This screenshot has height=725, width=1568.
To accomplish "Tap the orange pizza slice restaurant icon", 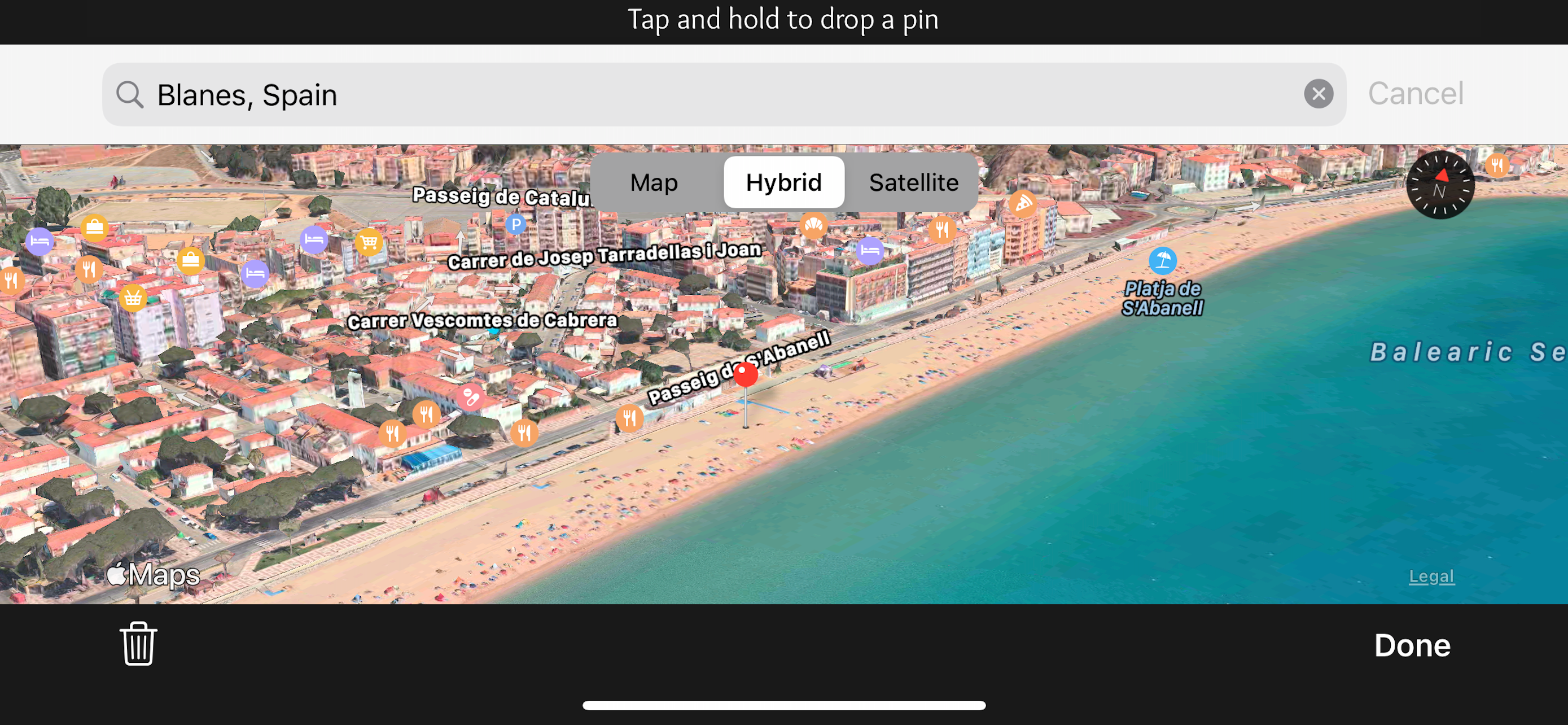I will point(1023,203).
